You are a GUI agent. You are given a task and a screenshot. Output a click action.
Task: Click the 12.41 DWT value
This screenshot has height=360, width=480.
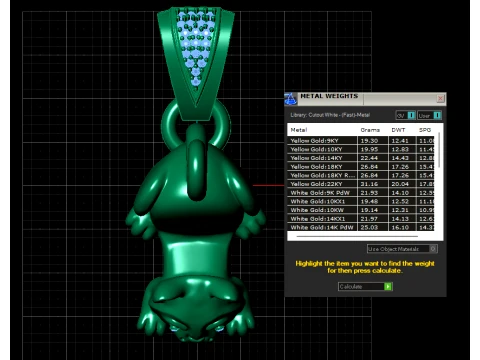400,141
